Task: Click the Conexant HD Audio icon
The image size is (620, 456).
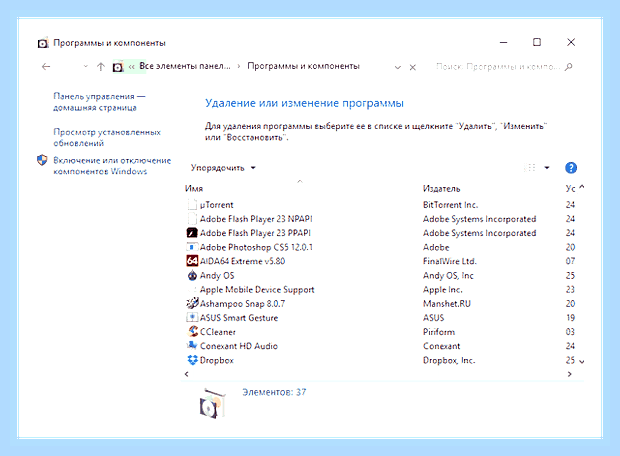Action: pyautogui.click(x=192, y=346)
